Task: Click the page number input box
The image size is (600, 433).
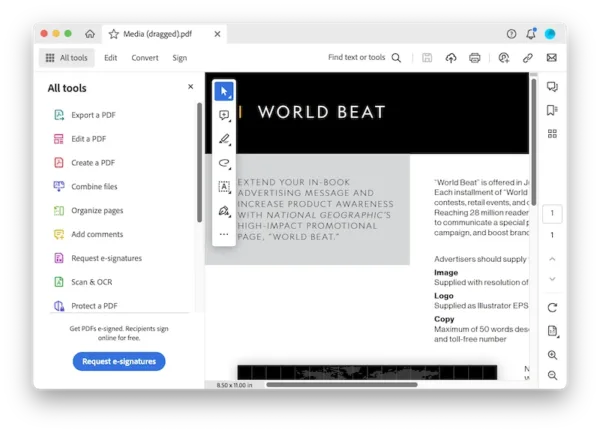Action: click(552, 213)
